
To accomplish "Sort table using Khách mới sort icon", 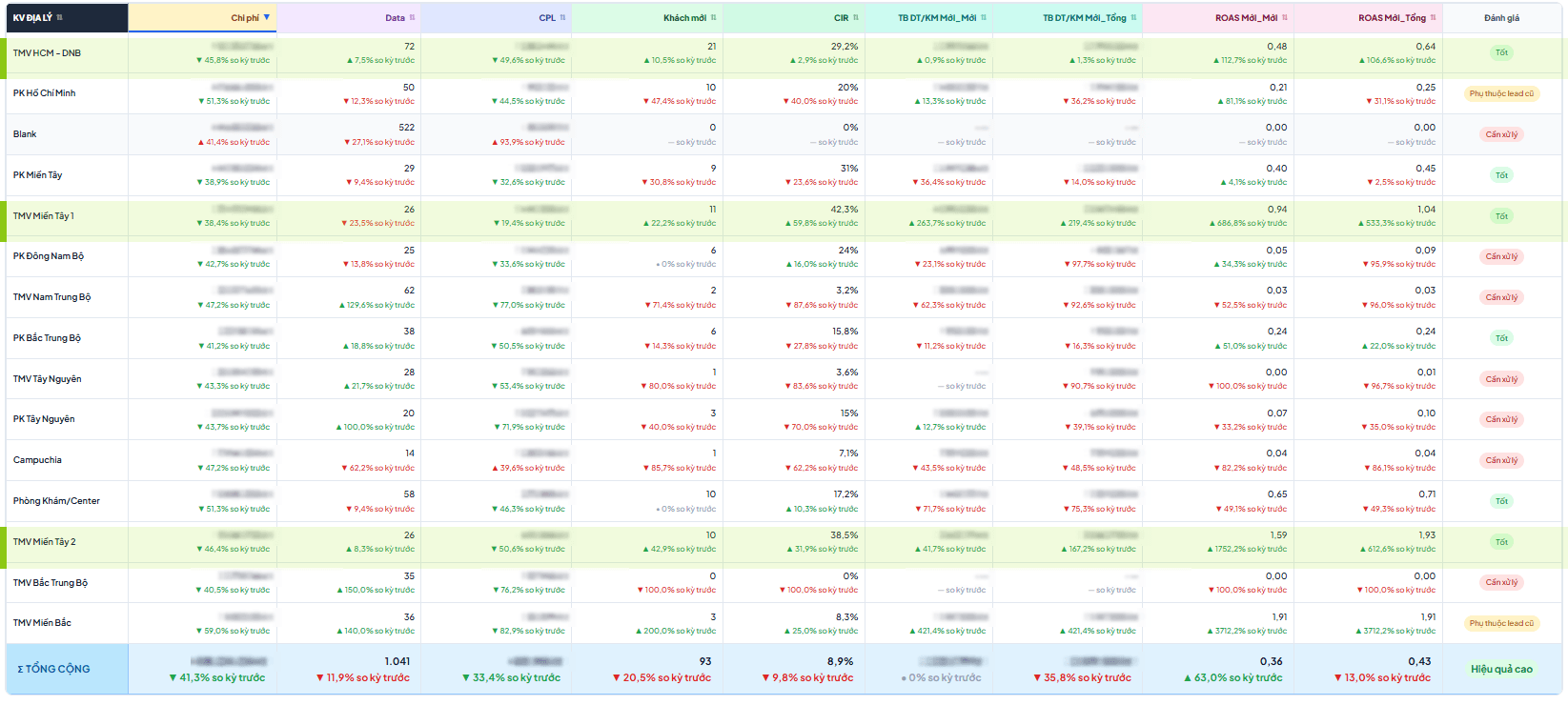I will [x=714, y=18].
